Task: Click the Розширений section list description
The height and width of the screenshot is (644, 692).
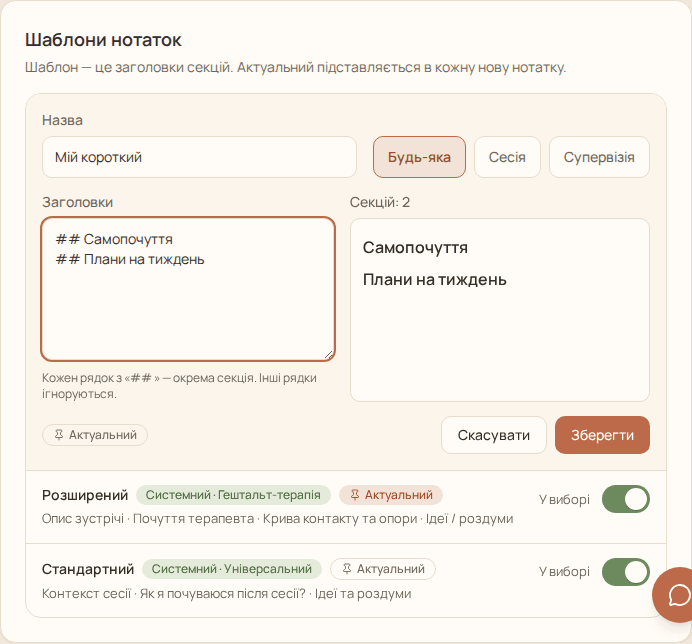Action: pyautogui.click(x=278, y=519)
